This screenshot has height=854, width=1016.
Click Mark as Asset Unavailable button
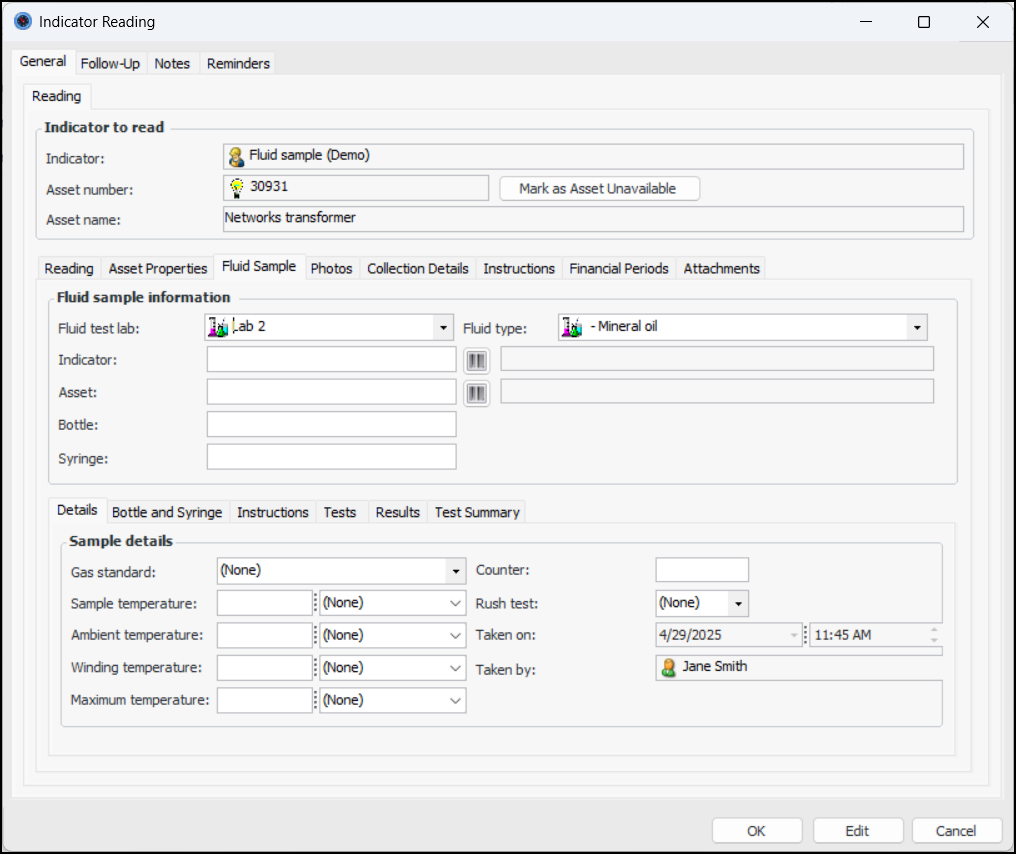point(598,189)
